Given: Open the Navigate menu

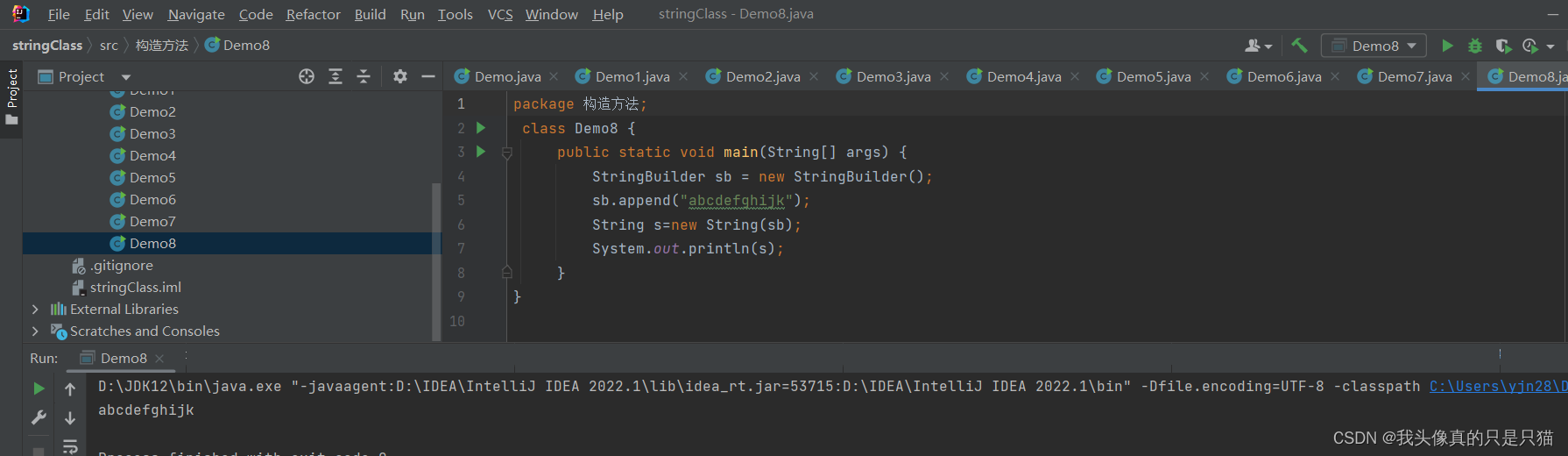Looking at the screenshot, I should pyautogui.click(x=196, y=14).
